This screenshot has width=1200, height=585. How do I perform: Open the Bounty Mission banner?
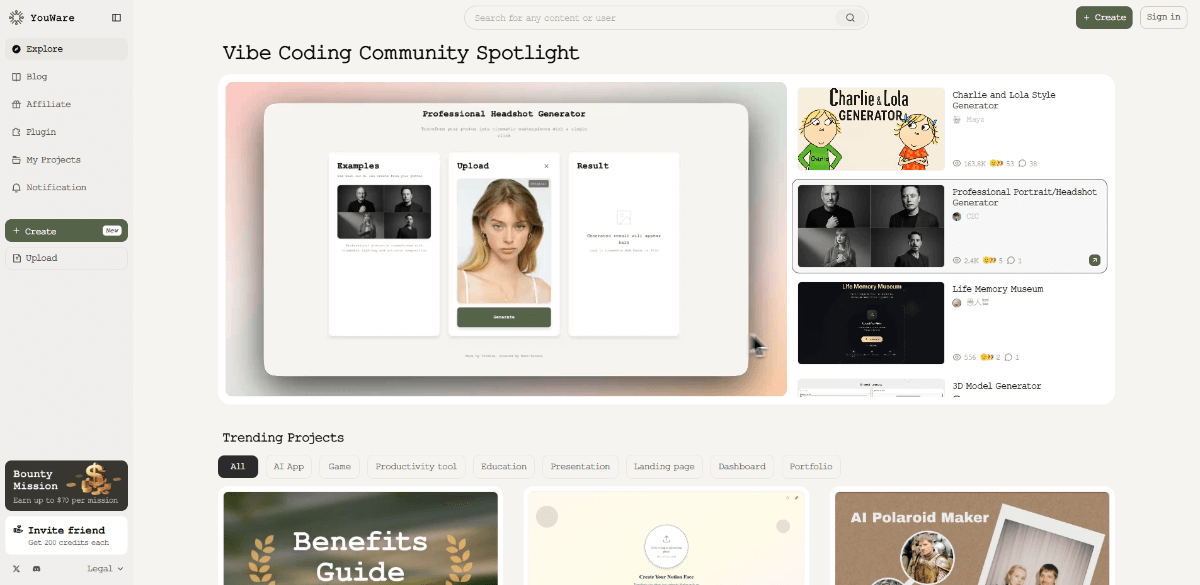(x=66, y=485)
